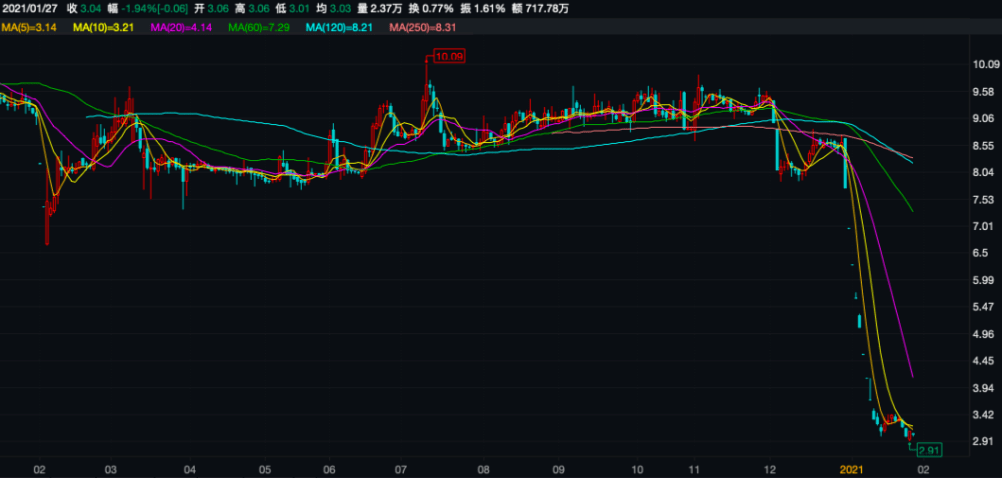The height and width of the screenshot is (478, 1002).
Task: Select the MA(60)=7.29 green indicator label
Action: coord(260,27)
